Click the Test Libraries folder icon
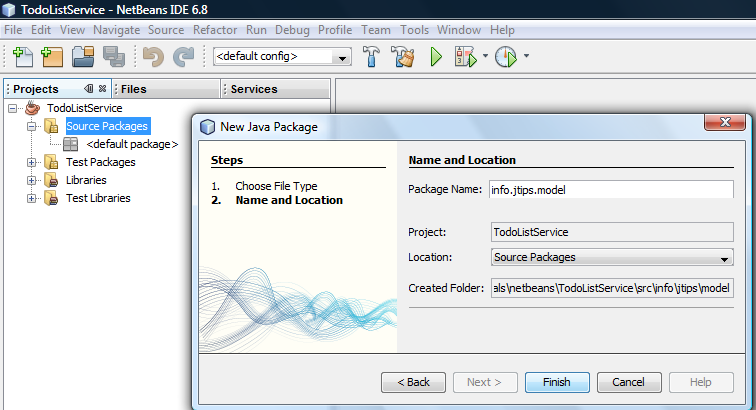 pyautogui.click(x=51, y=198)
